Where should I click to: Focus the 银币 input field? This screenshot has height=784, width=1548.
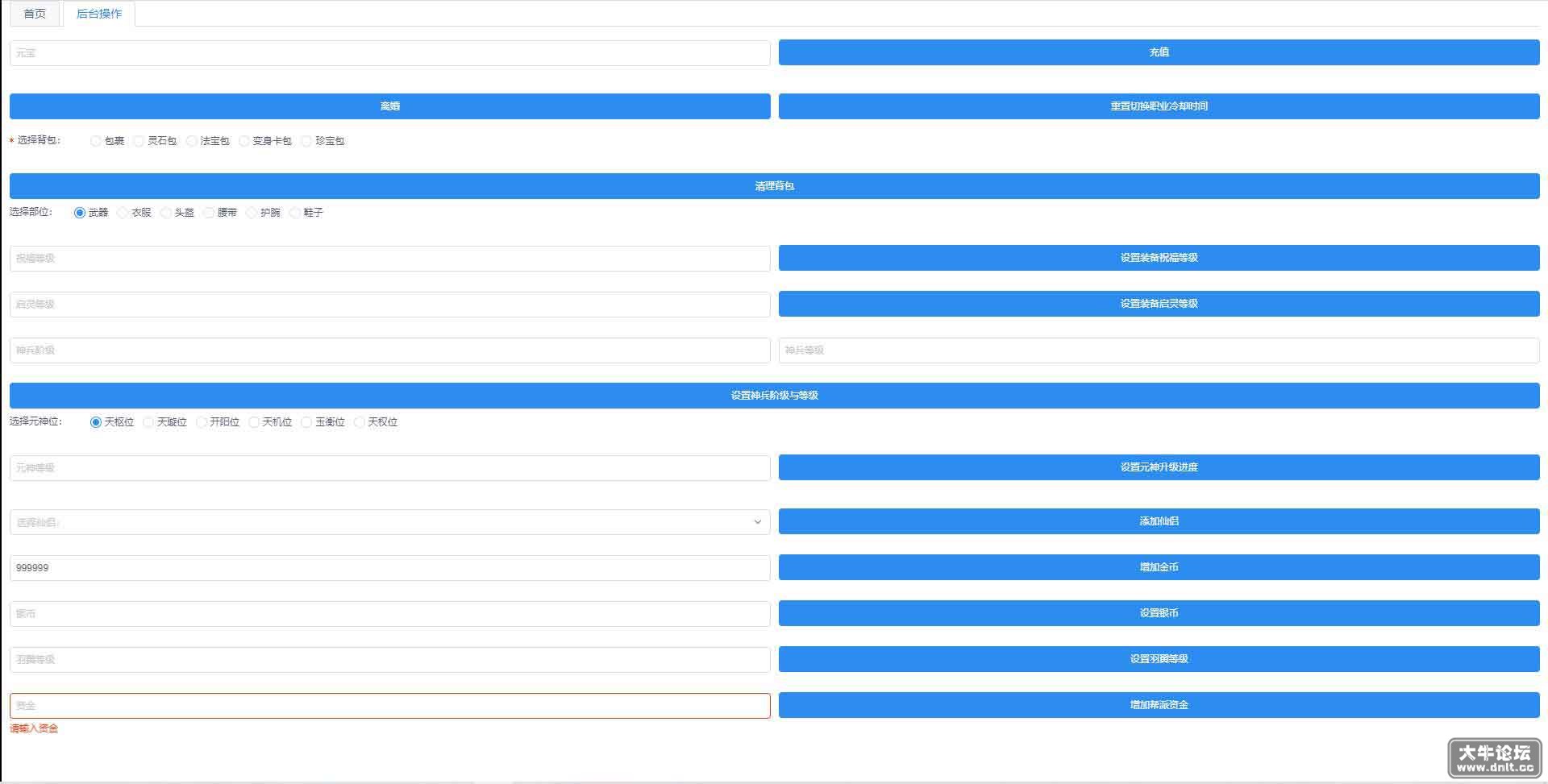click(390, 614)
